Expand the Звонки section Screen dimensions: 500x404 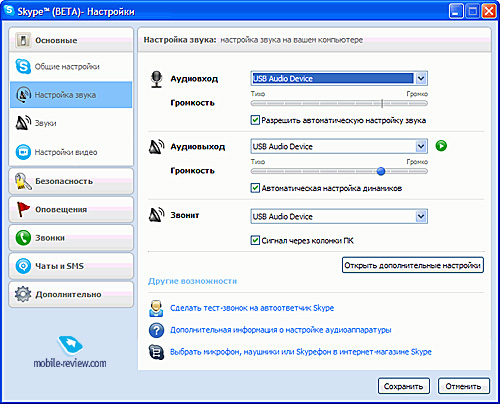[x=71, y=238]
